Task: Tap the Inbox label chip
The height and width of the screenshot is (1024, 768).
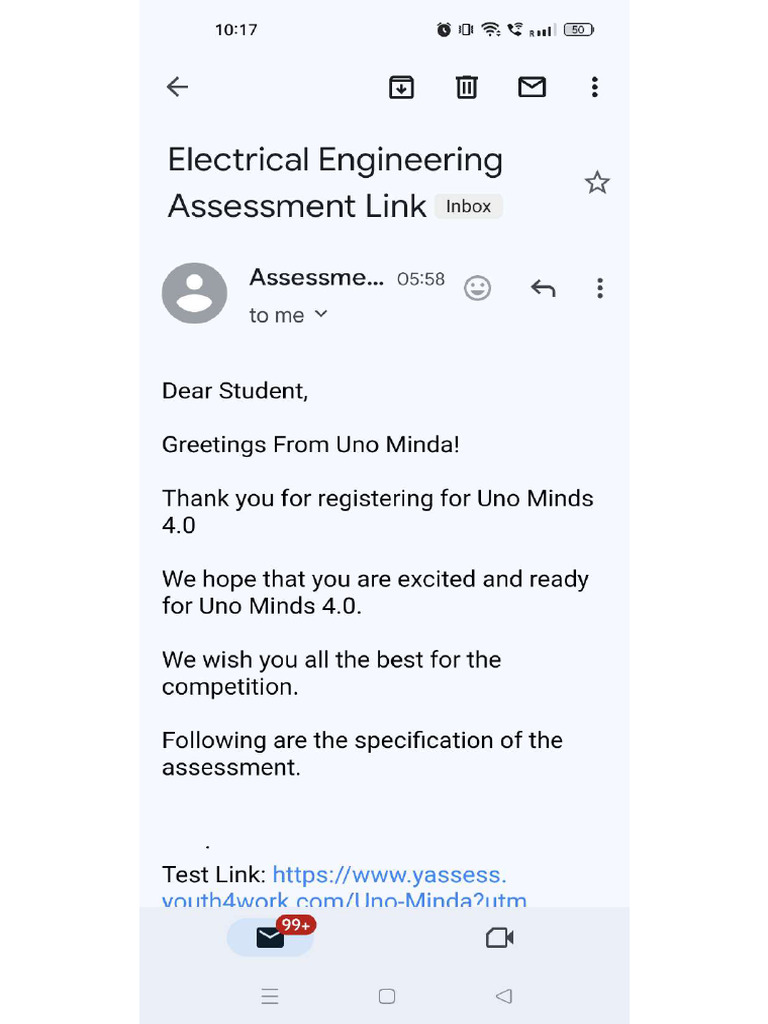Action: pos(468,206)
